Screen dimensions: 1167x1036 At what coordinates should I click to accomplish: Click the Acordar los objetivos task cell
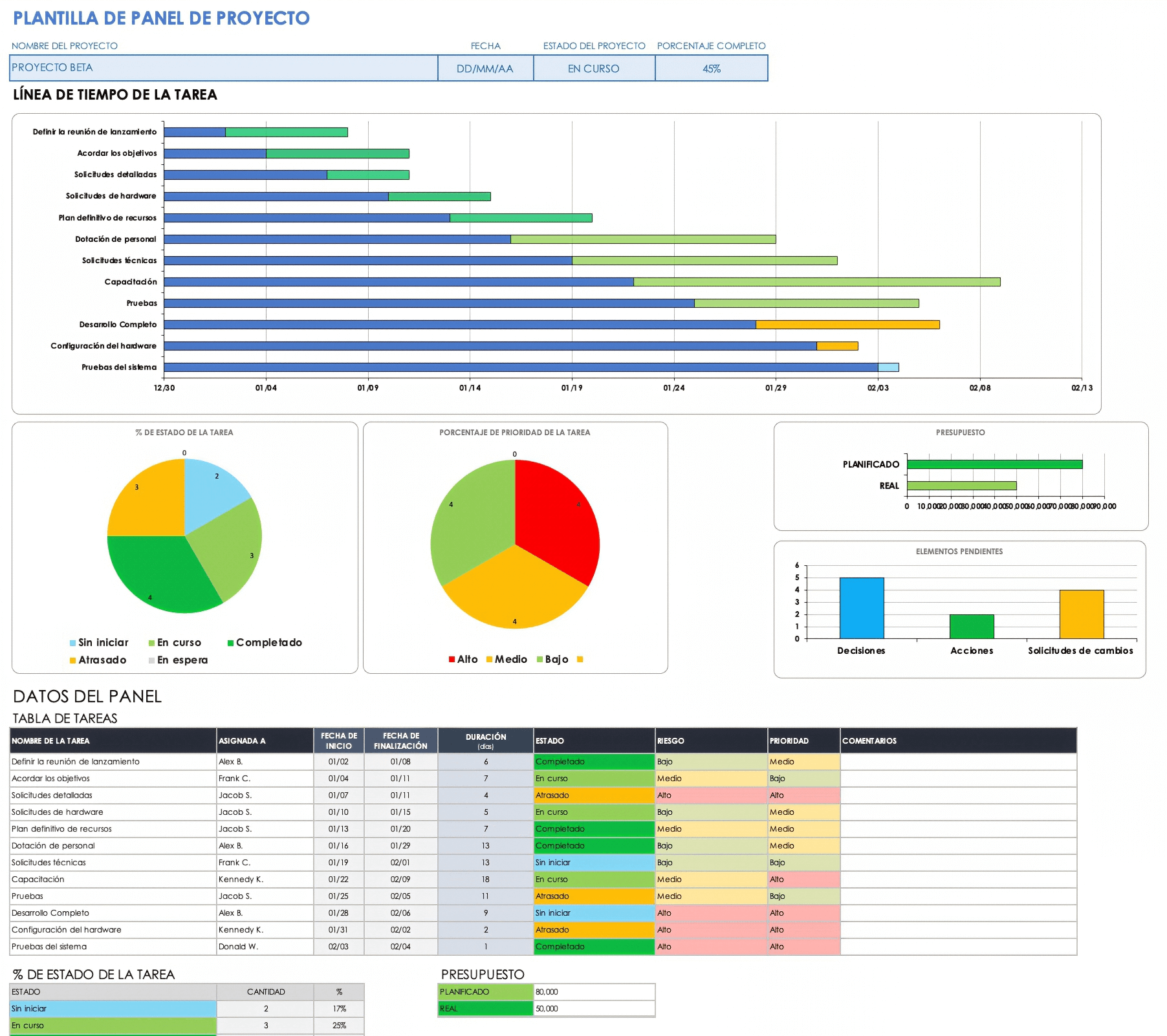click(113, 779)
